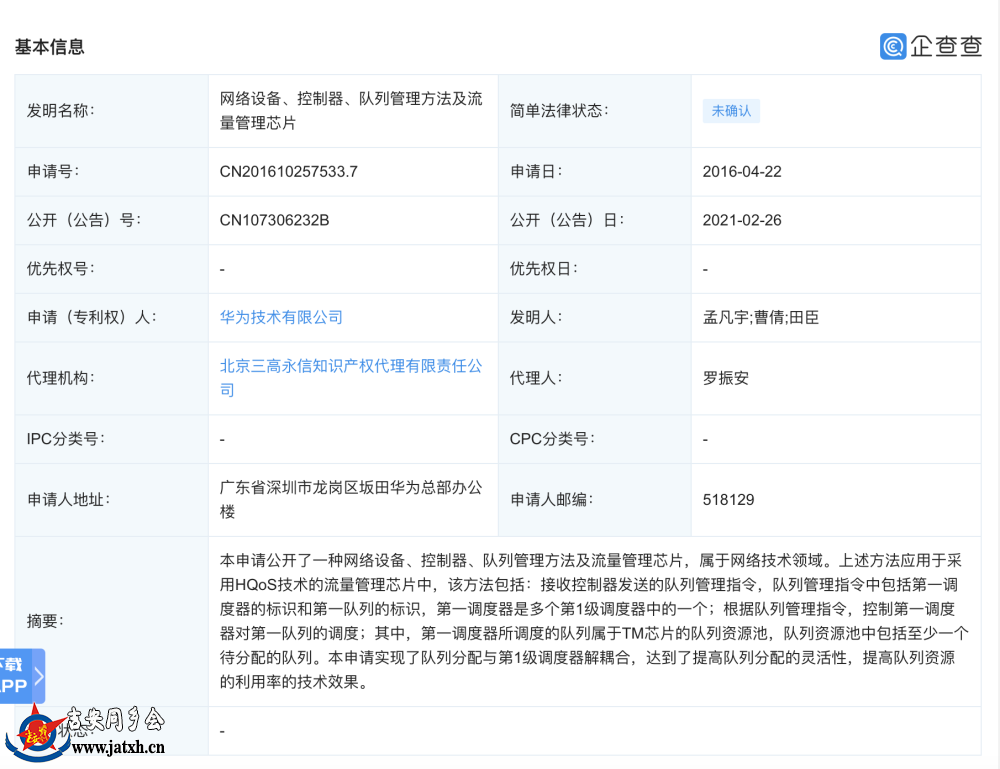This screenshot has height=769, width=1000.
Task: Select the abstract paragraph starting 本申请公开了
Action: tap(594, 621)
